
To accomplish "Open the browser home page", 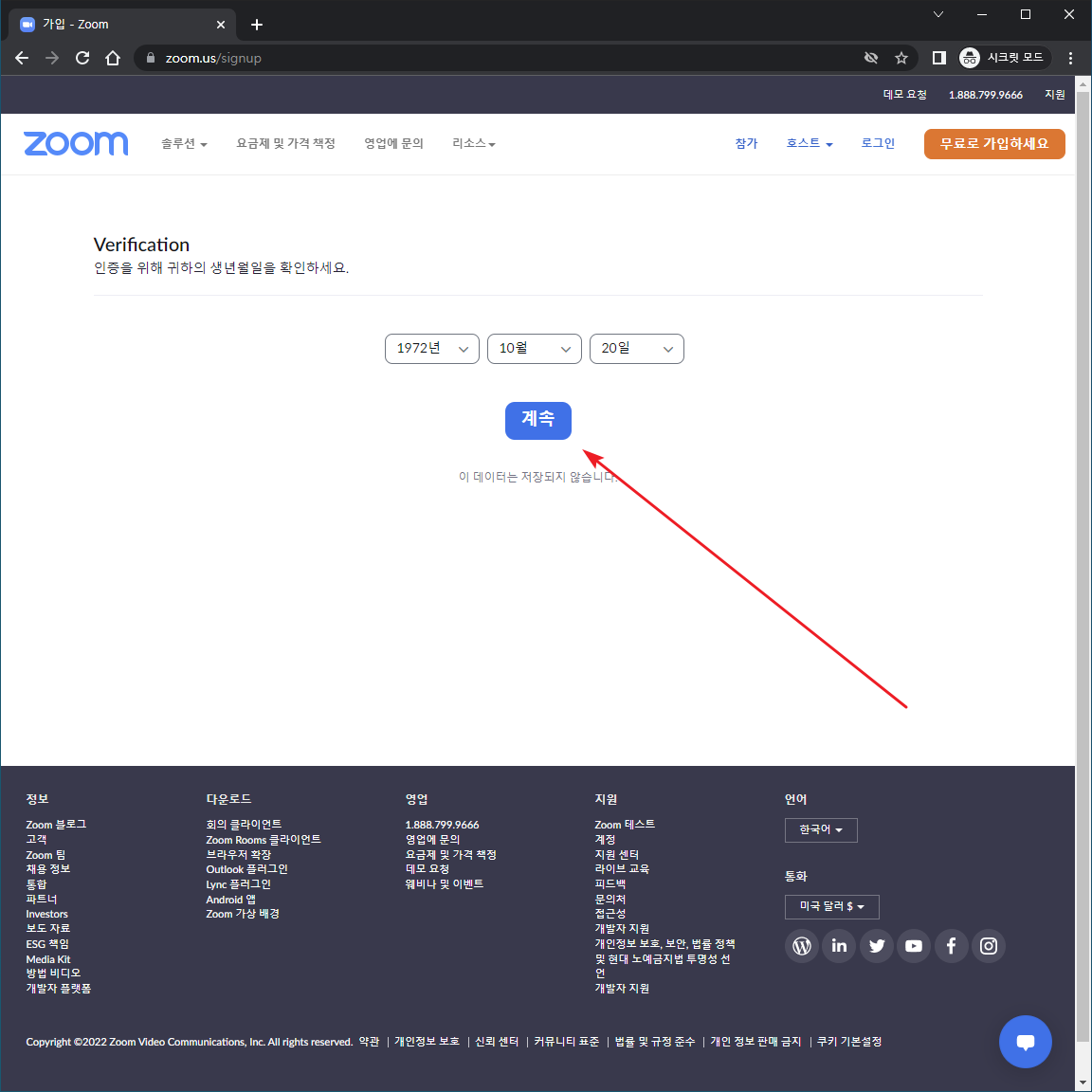I will tap(113, 59).
